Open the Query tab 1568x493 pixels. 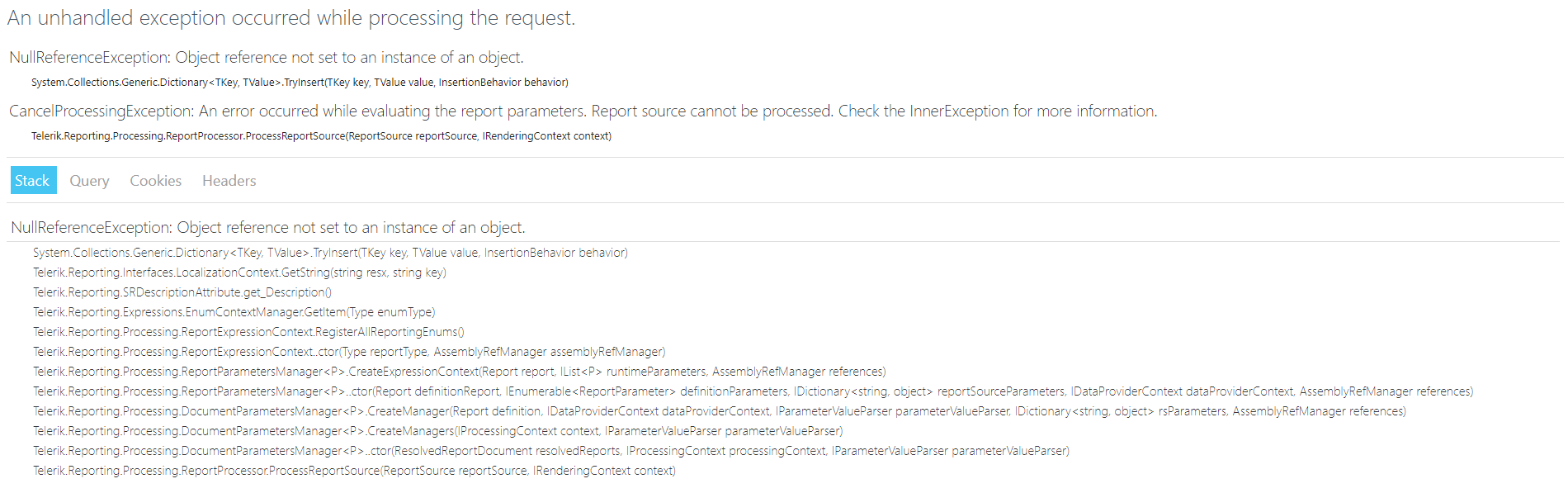click(x=89, y=181)
